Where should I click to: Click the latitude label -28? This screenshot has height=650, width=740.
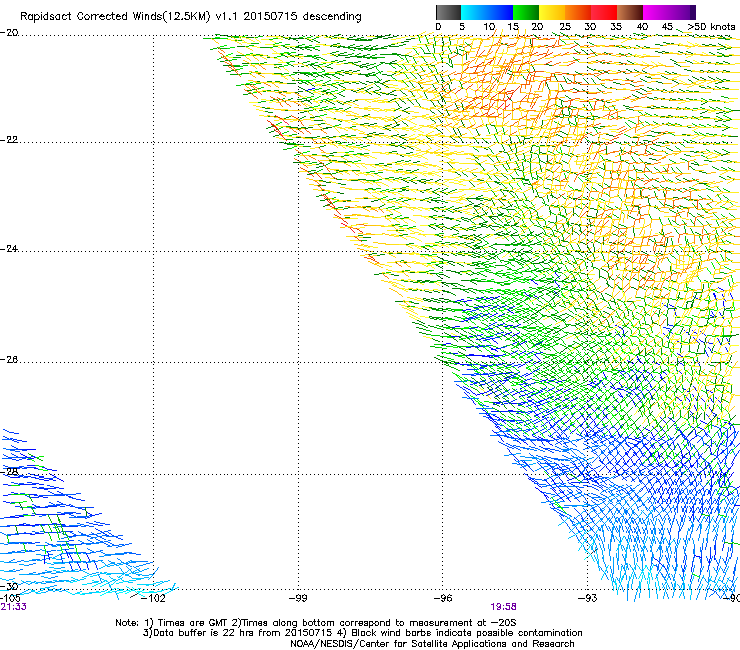[x=9, y=472]
